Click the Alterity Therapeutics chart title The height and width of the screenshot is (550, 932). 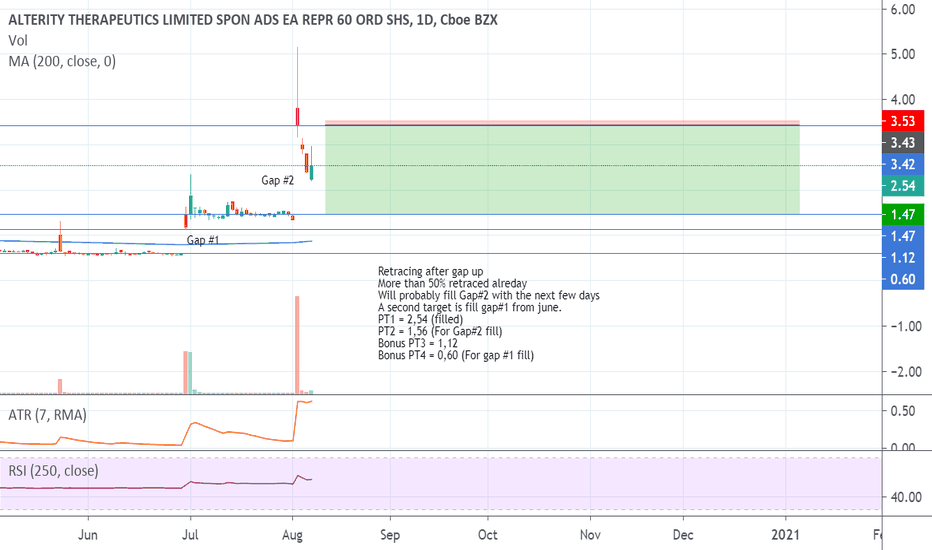pos(253,20)
